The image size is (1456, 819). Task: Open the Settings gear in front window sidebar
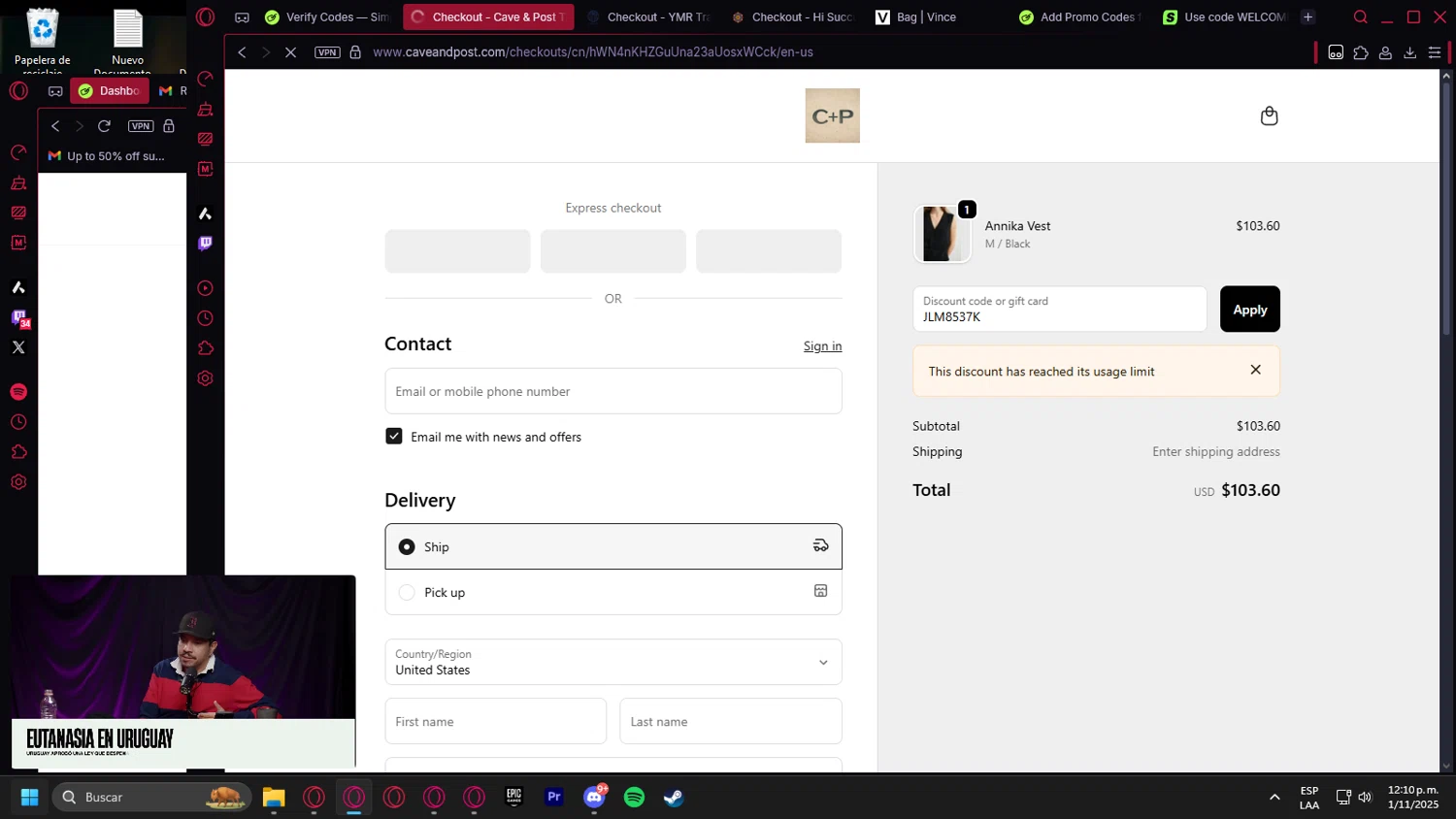pyautogui.click(x=205, y=378)
